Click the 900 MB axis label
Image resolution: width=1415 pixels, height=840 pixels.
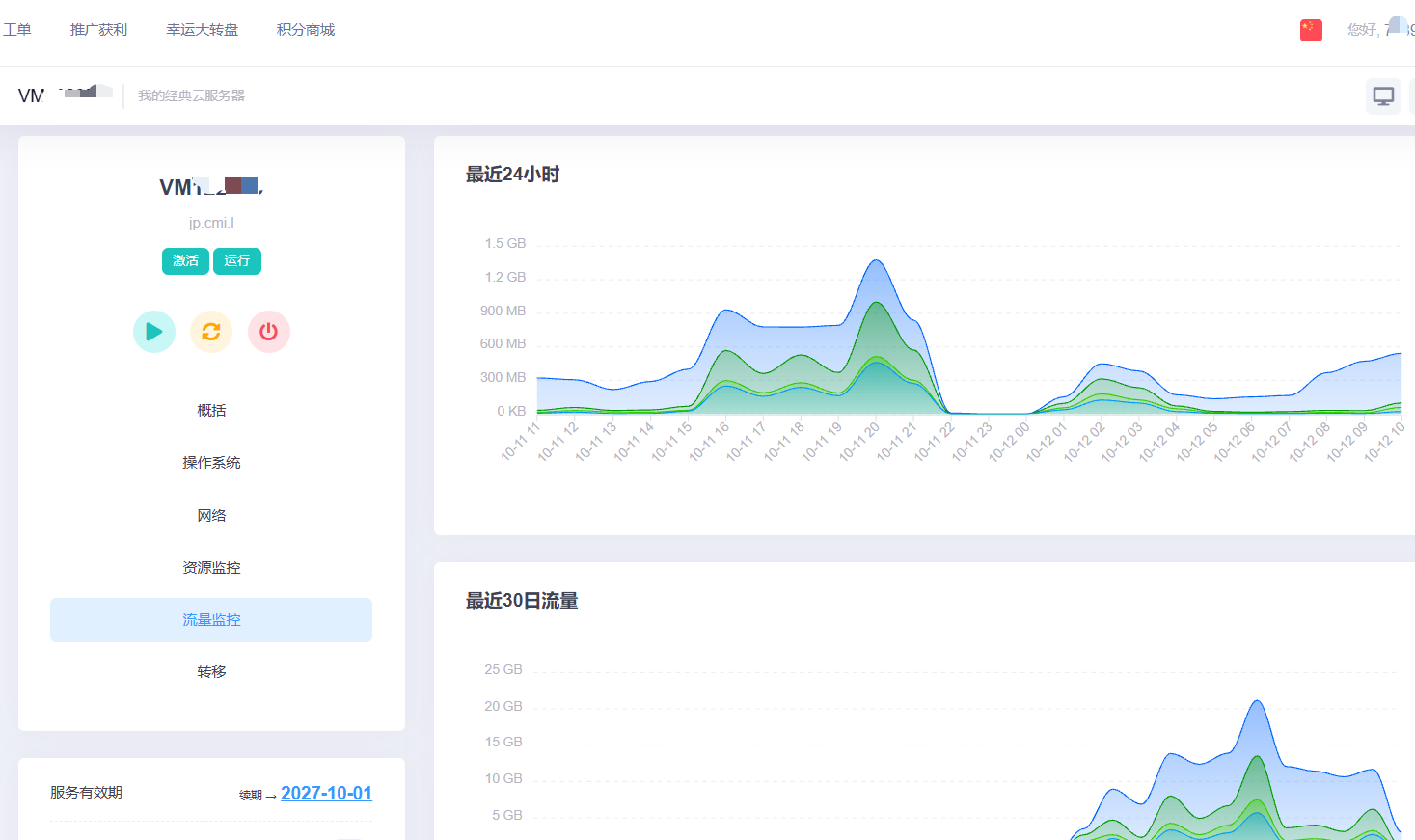(503, 311)
